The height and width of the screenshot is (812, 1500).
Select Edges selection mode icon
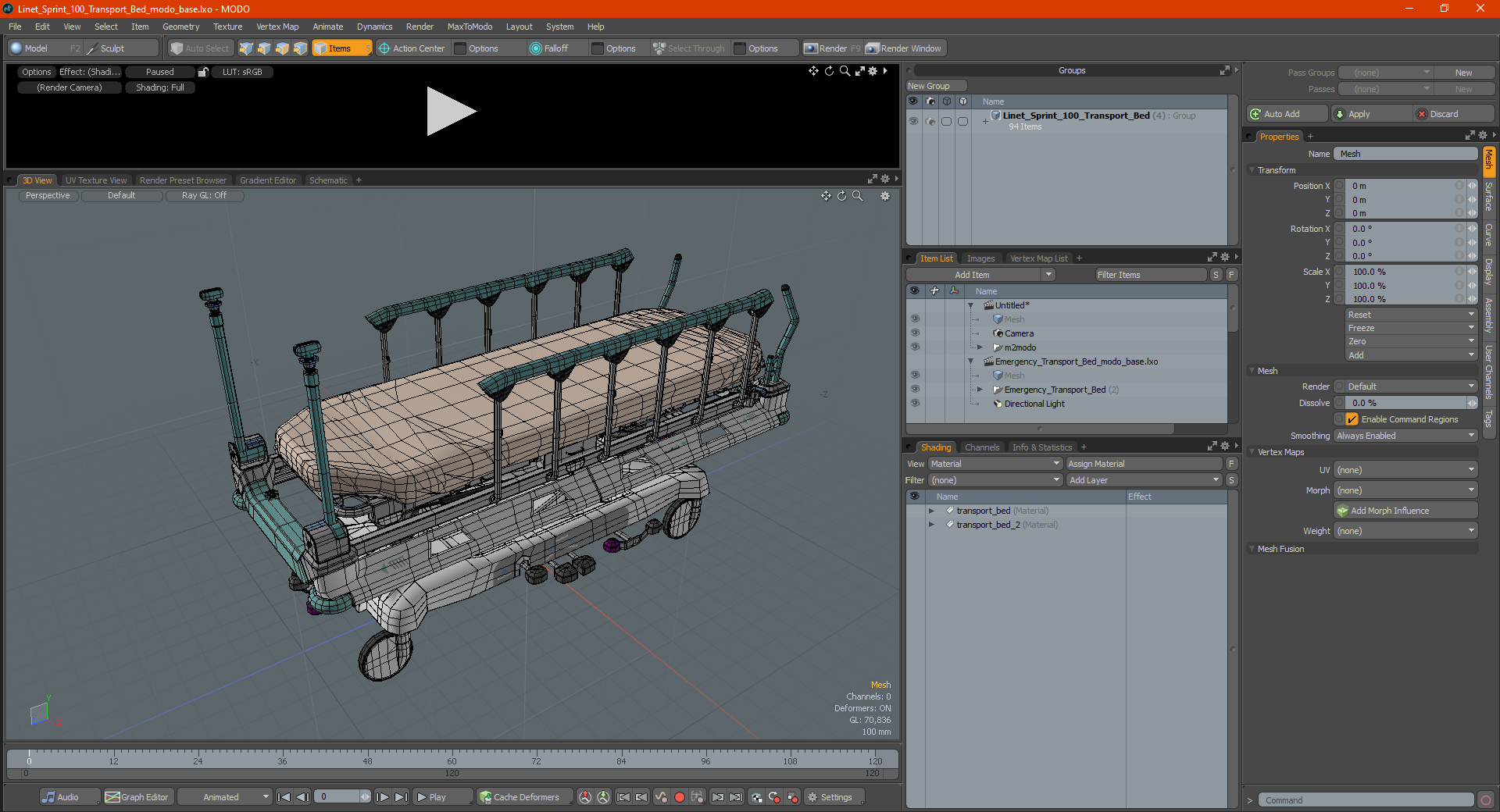[264, 48]
